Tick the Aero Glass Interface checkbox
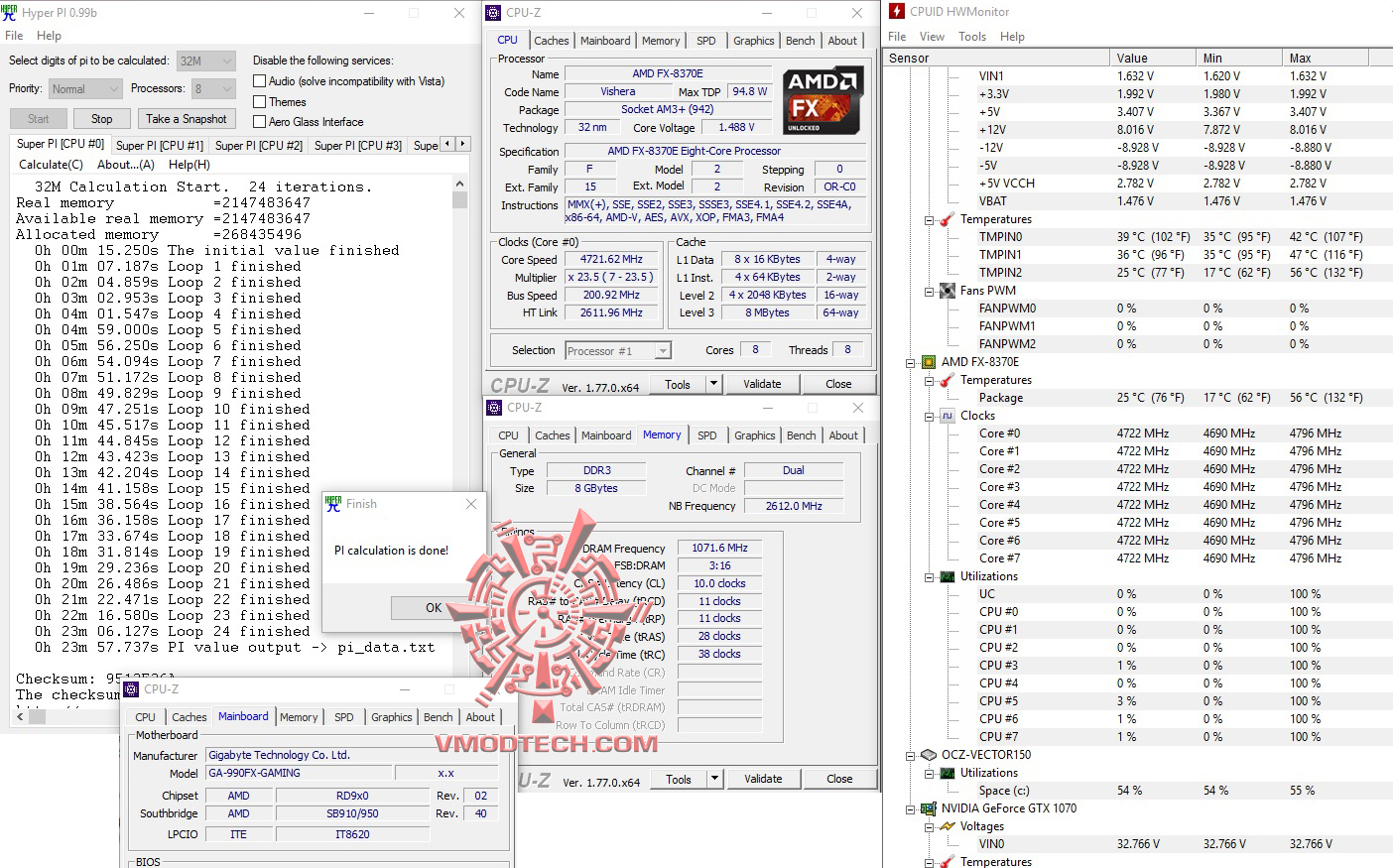The height and width of the screenshot is (868, 1393). pyautogui.click(x=259, y=122)
